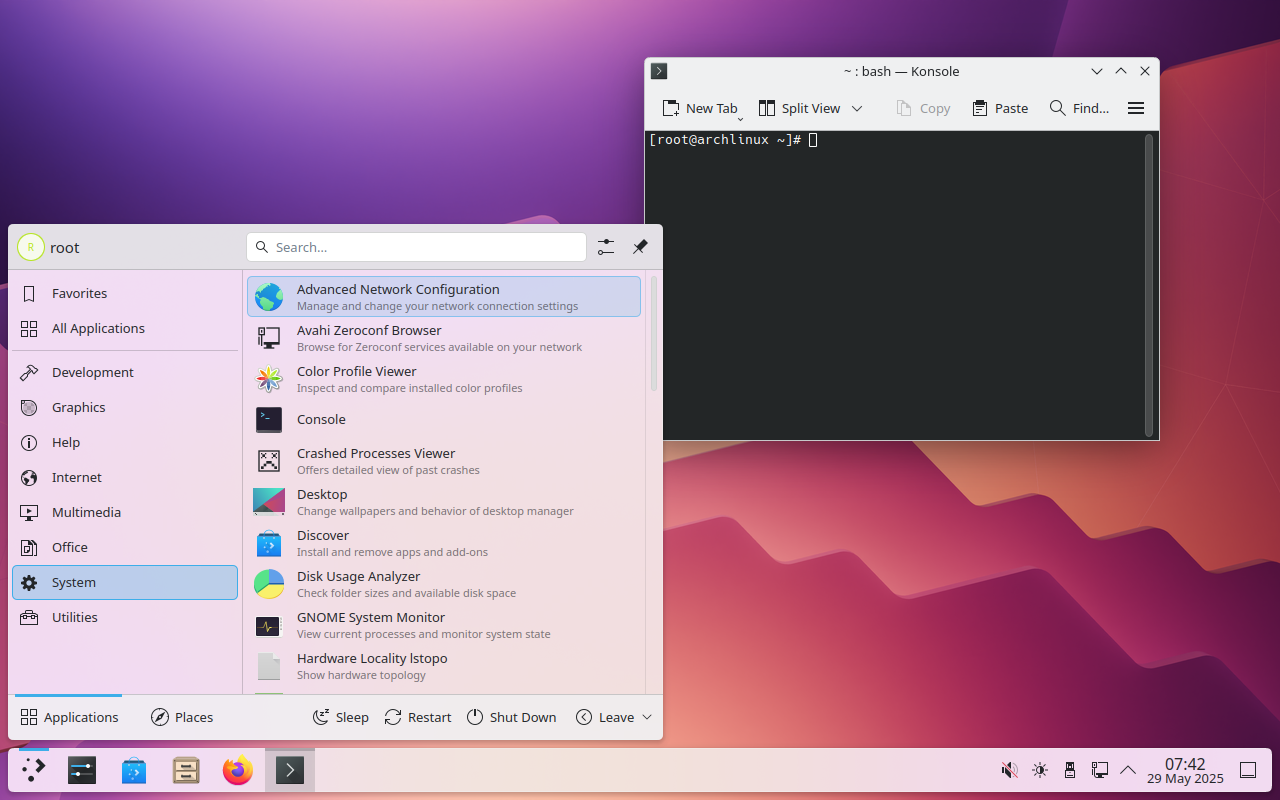
Task: Open file manager from taskbar
Action: (x=186, y=770)
